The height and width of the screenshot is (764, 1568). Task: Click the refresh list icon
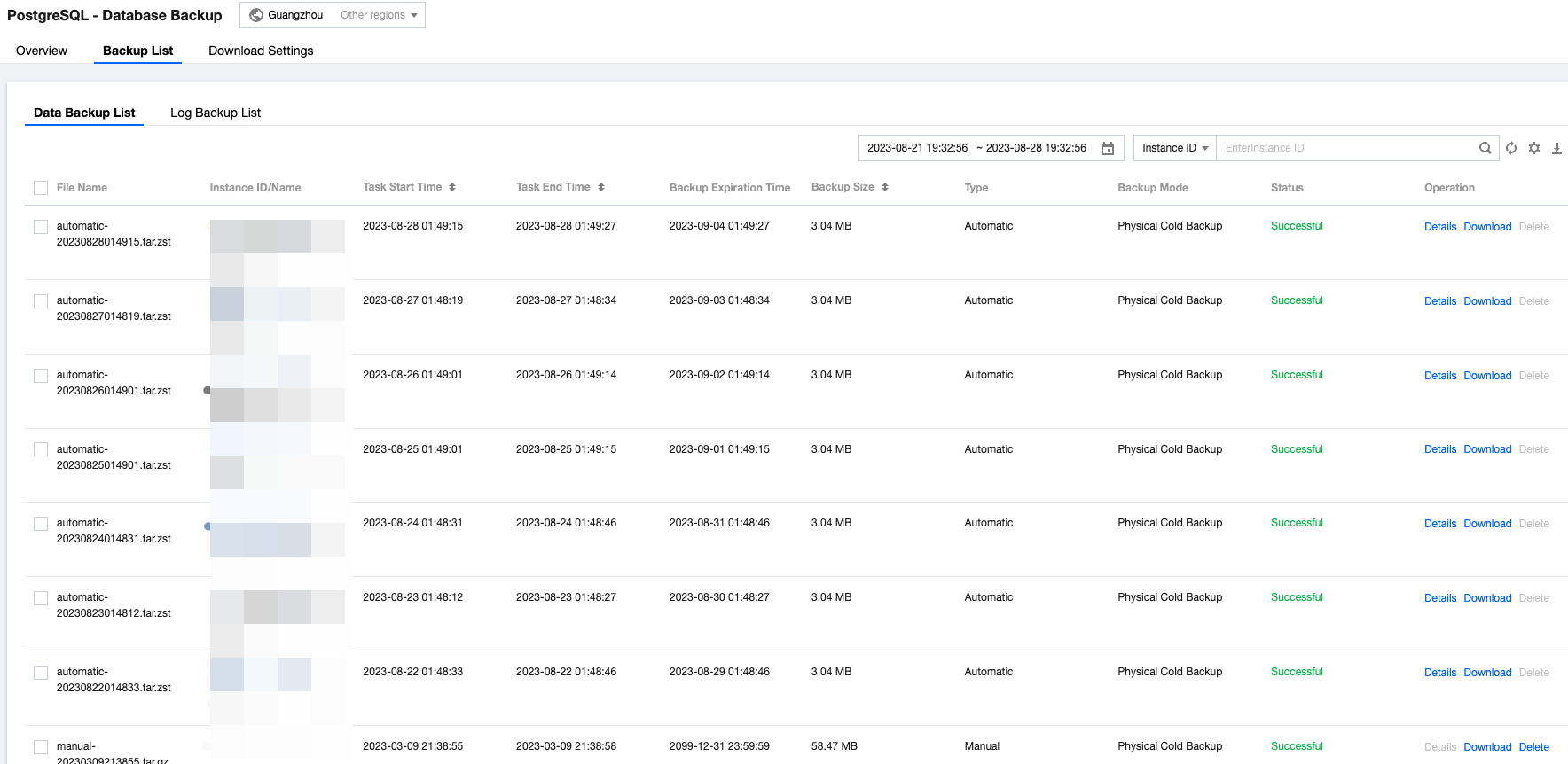click(x=1511, y=148)
